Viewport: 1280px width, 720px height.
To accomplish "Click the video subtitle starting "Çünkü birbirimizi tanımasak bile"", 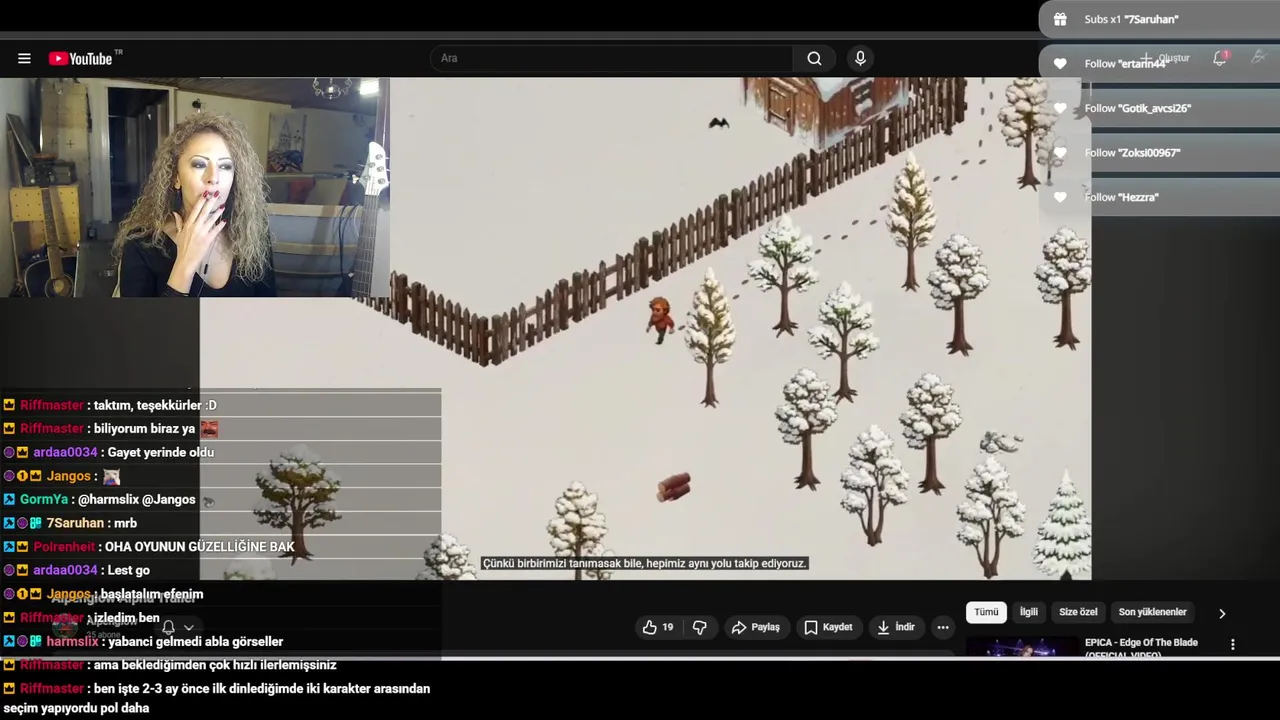I will 644,564.
